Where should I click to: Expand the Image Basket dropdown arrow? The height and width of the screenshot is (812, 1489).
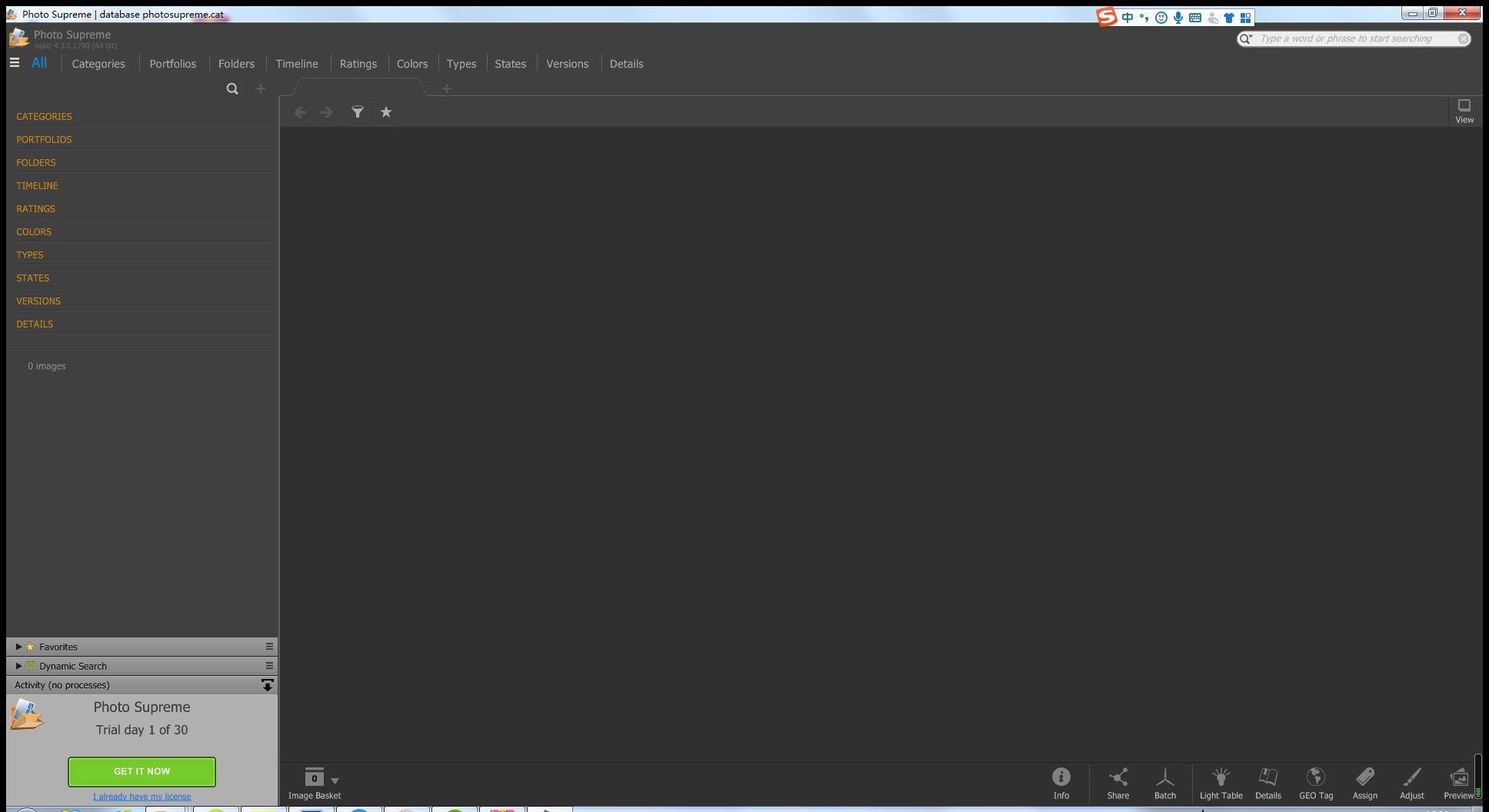(335, 780)
